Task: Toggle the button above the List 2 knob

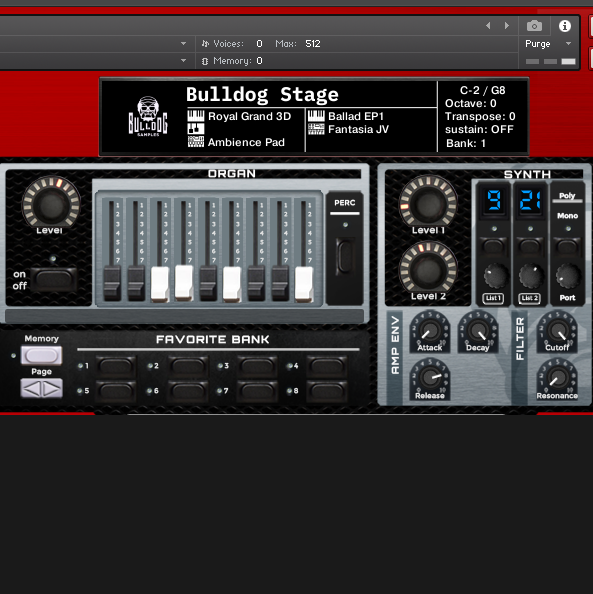Action: pos(530,247)
